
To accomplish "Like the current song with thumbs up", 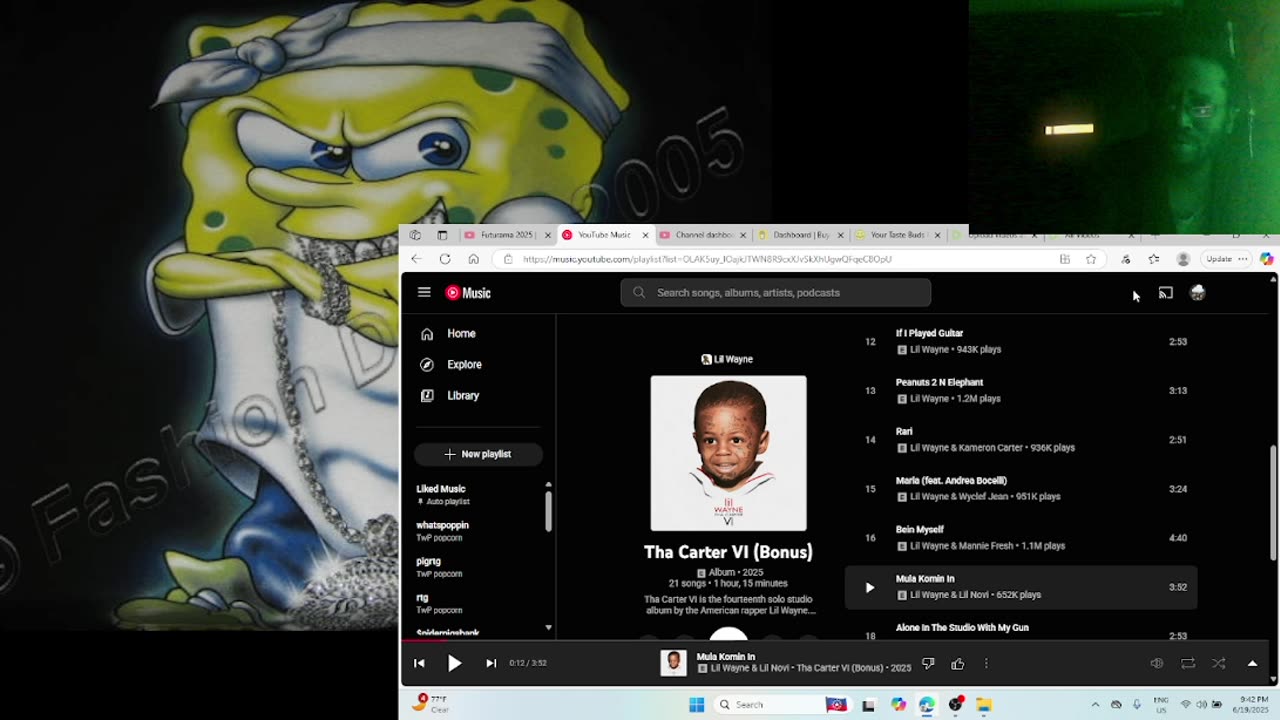I will click(x=957, y=663).
